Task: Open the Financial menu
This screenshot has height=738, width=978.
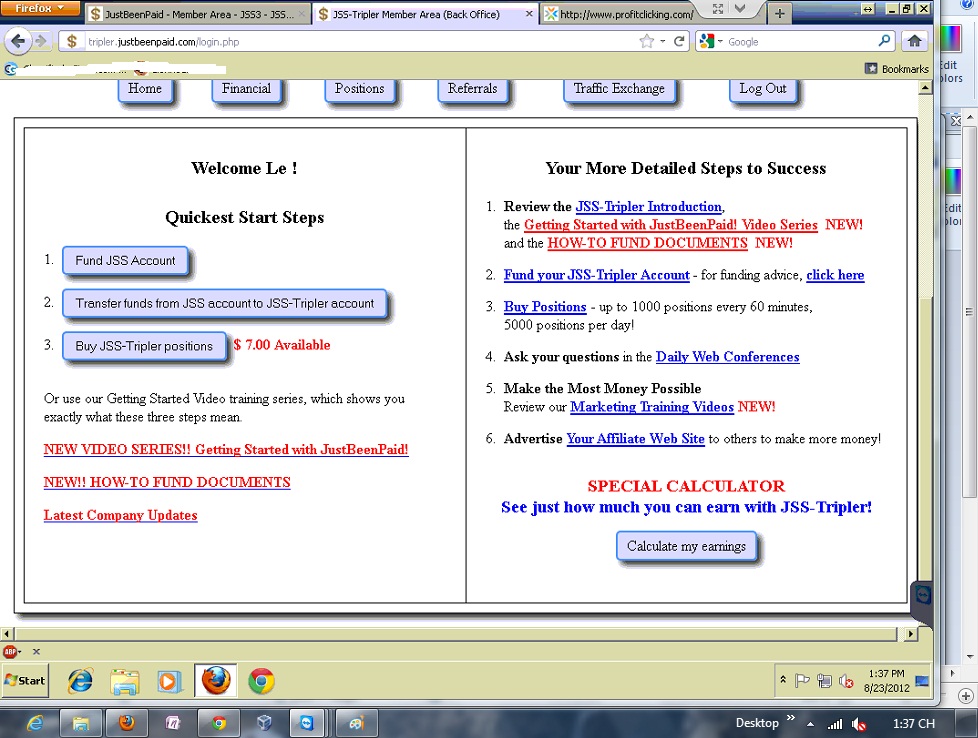Action: tap(246, 89)
